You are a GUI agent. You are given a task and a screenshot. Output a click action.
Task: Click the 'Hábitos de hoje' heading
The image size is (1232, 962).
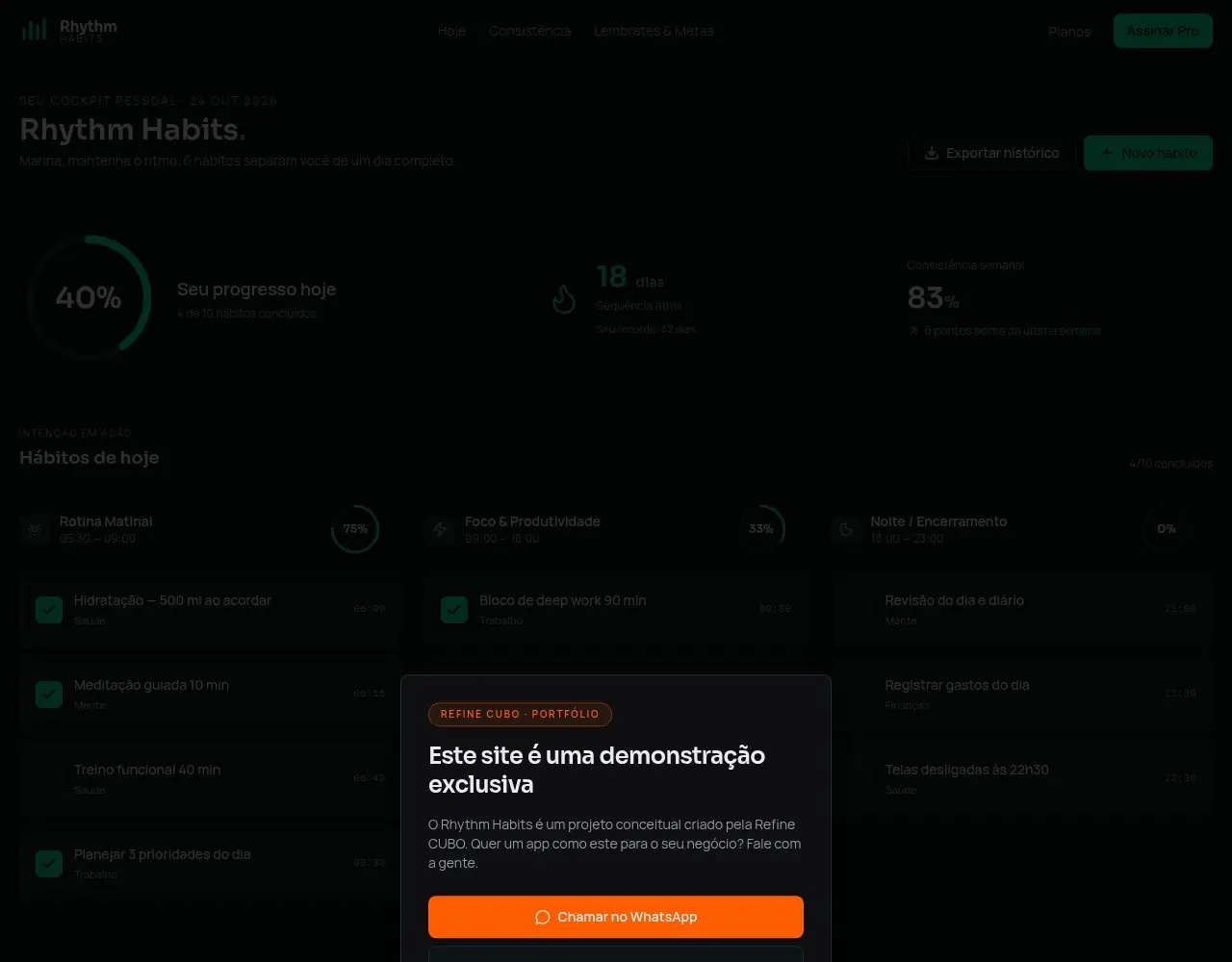(x=90, y=458)
